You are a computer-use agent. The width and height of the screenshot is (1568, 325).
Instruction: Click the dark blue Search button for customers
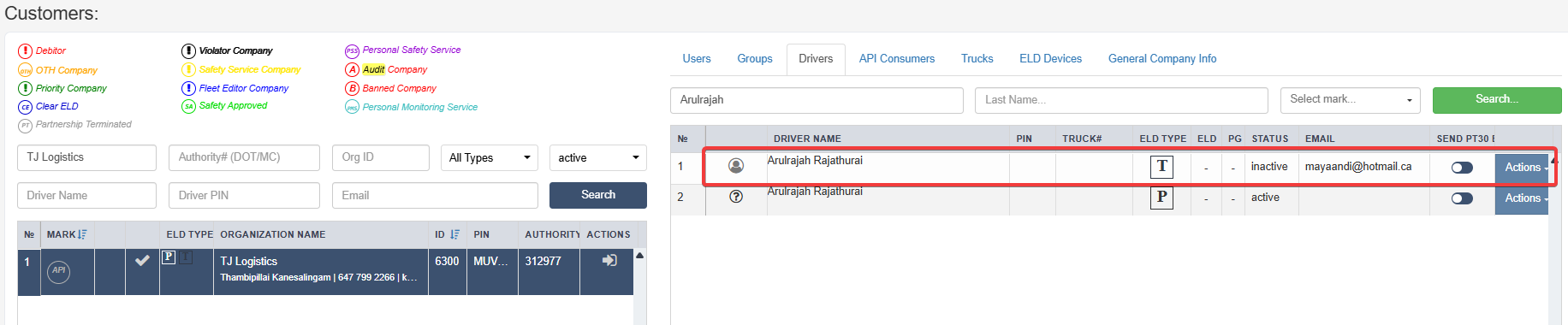click(598, 195)
